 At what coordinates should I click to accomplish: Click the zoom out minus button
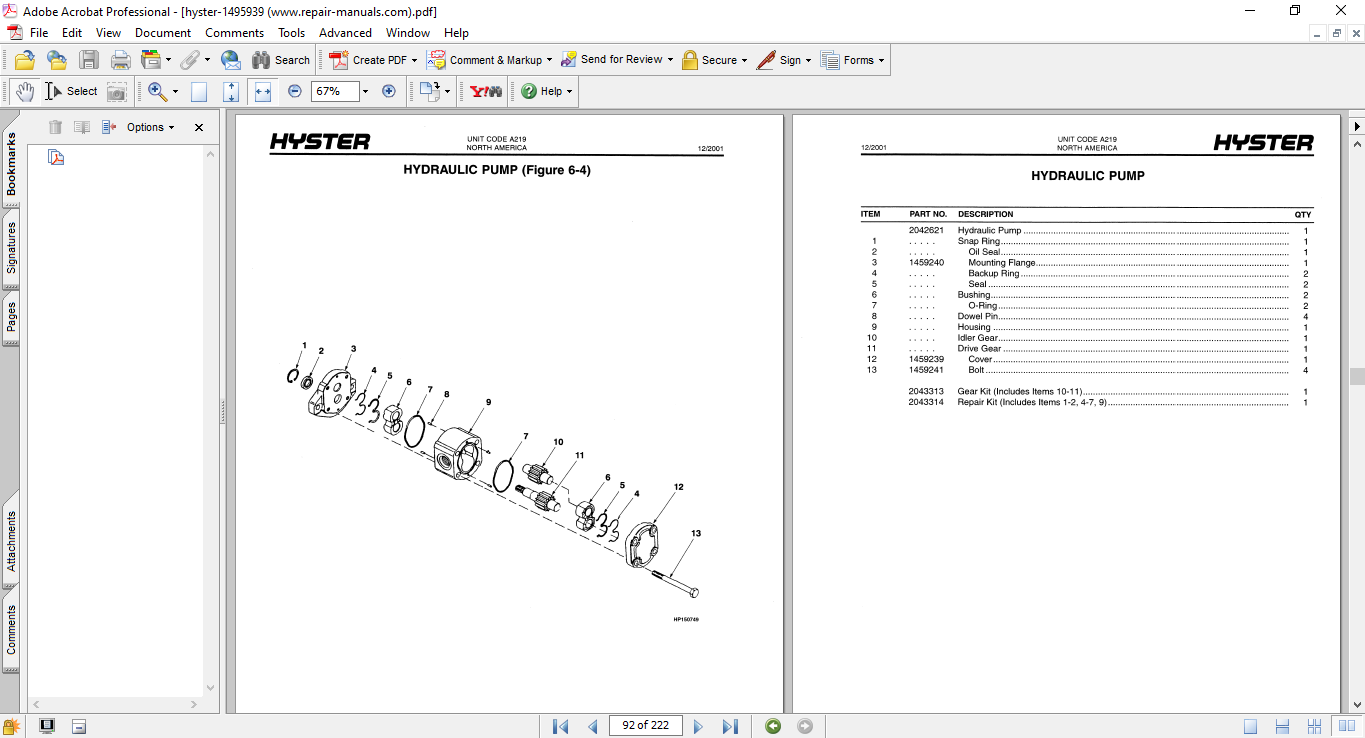pos(295,91)
